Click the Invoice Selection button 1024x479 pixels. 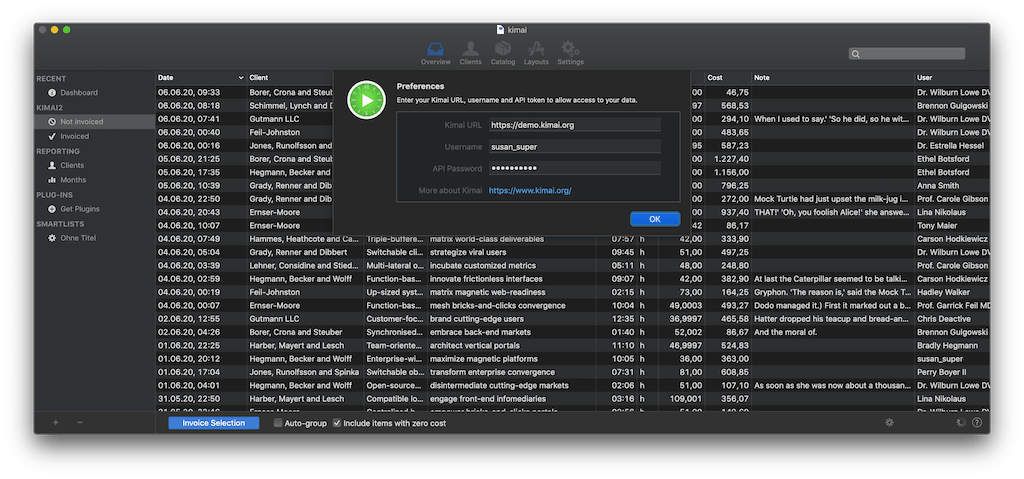tap(214, 423)
